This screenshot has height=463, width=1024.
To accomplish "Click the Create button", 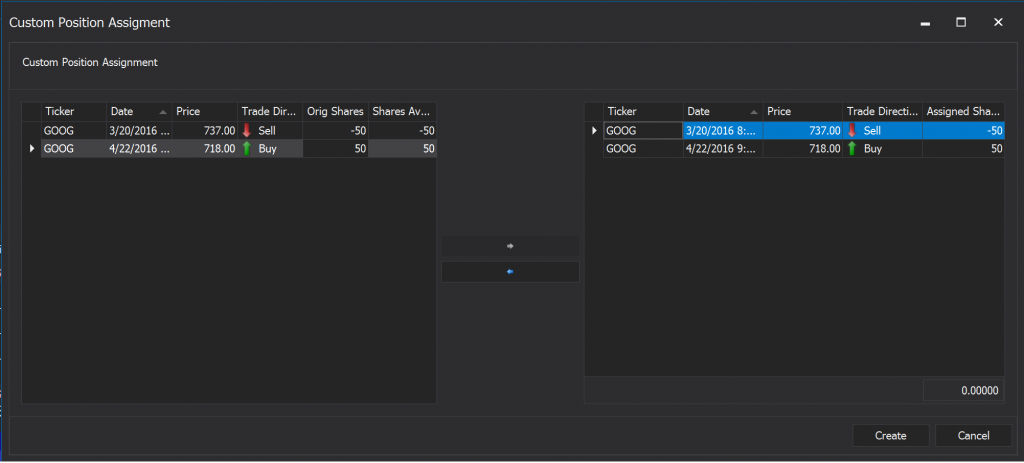I will pyautogui.click(x=891, y=436).
